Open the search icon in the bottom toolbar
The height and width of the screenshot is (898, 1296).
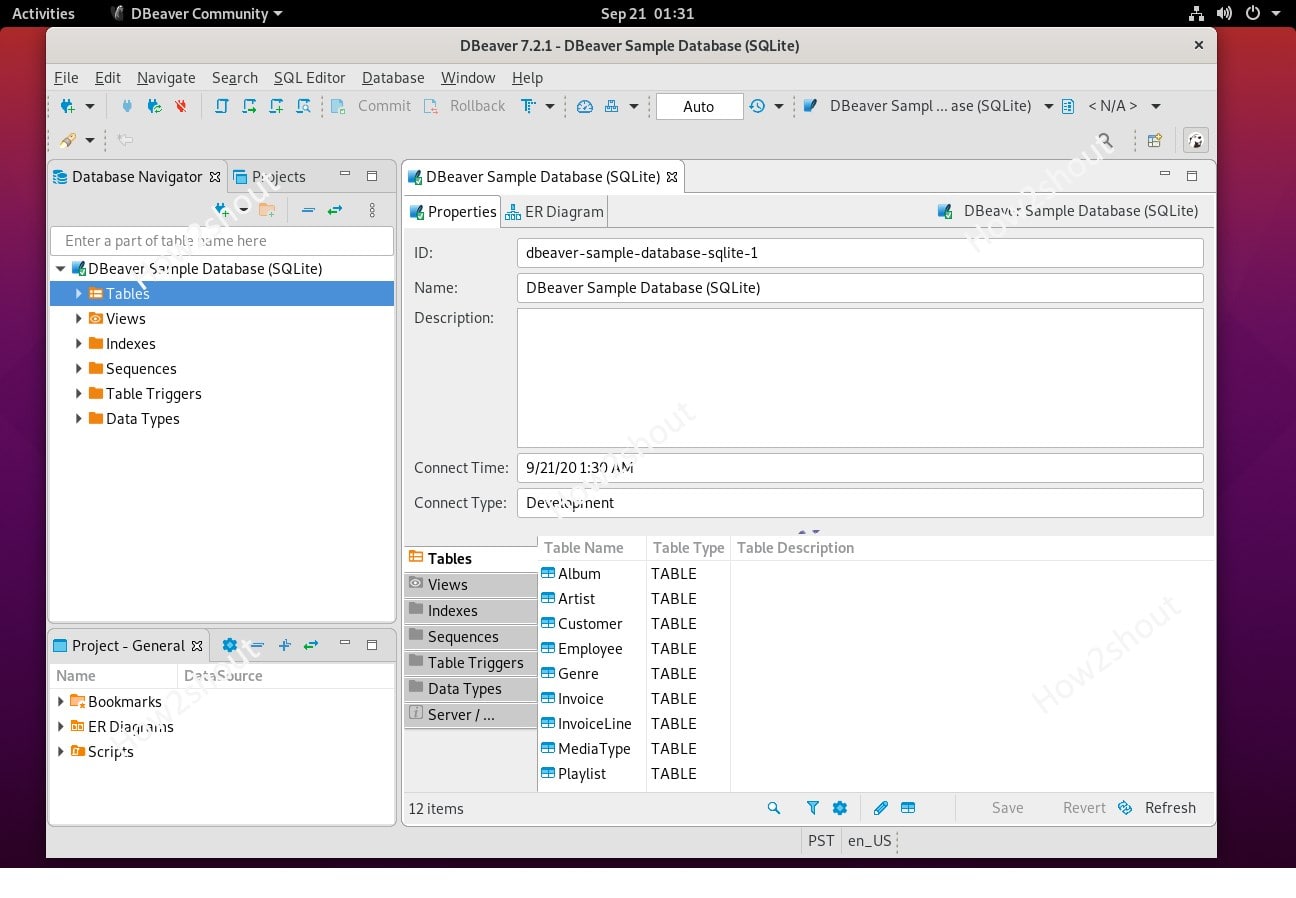pos(774,807)
